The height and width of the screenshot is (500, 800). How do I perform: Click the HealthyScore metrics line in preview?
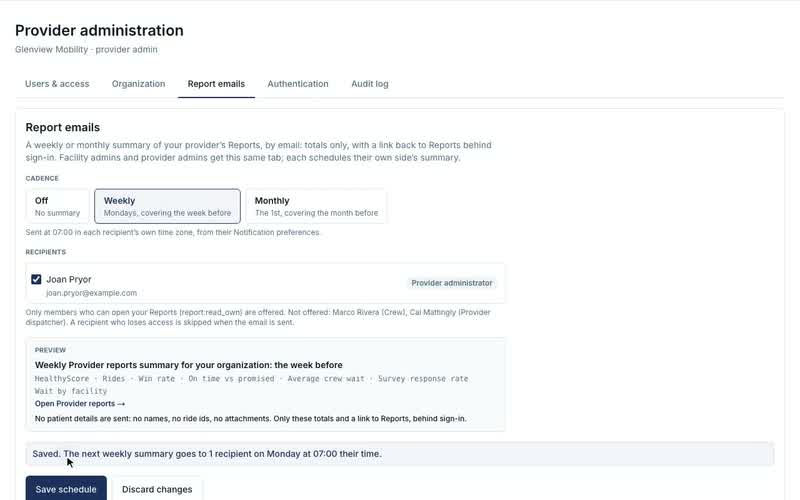(x=252, y=379)
